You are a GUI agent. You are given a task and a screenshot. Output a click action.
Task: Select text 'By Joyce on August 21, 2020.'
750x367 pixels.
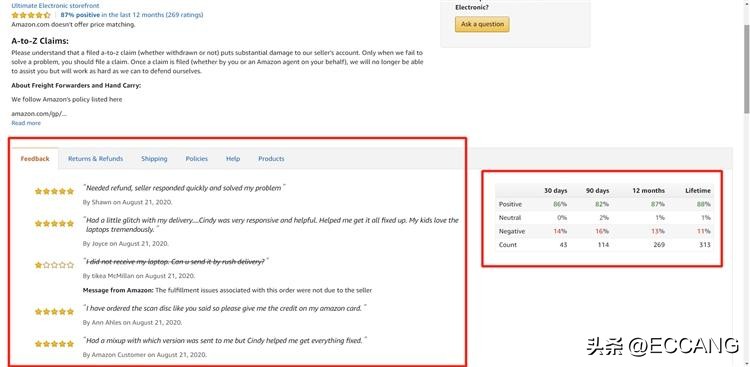(x=126, y=244)
